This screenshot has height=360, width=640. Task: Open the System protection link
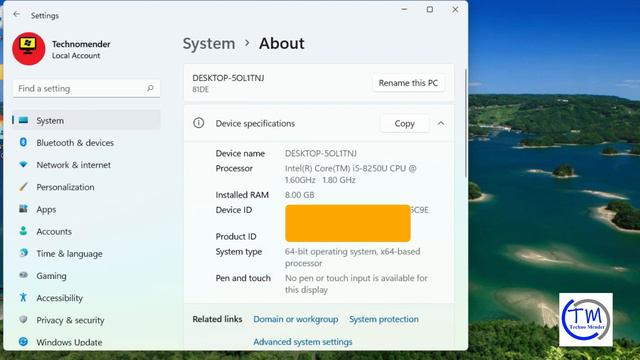tap(384, 319)
